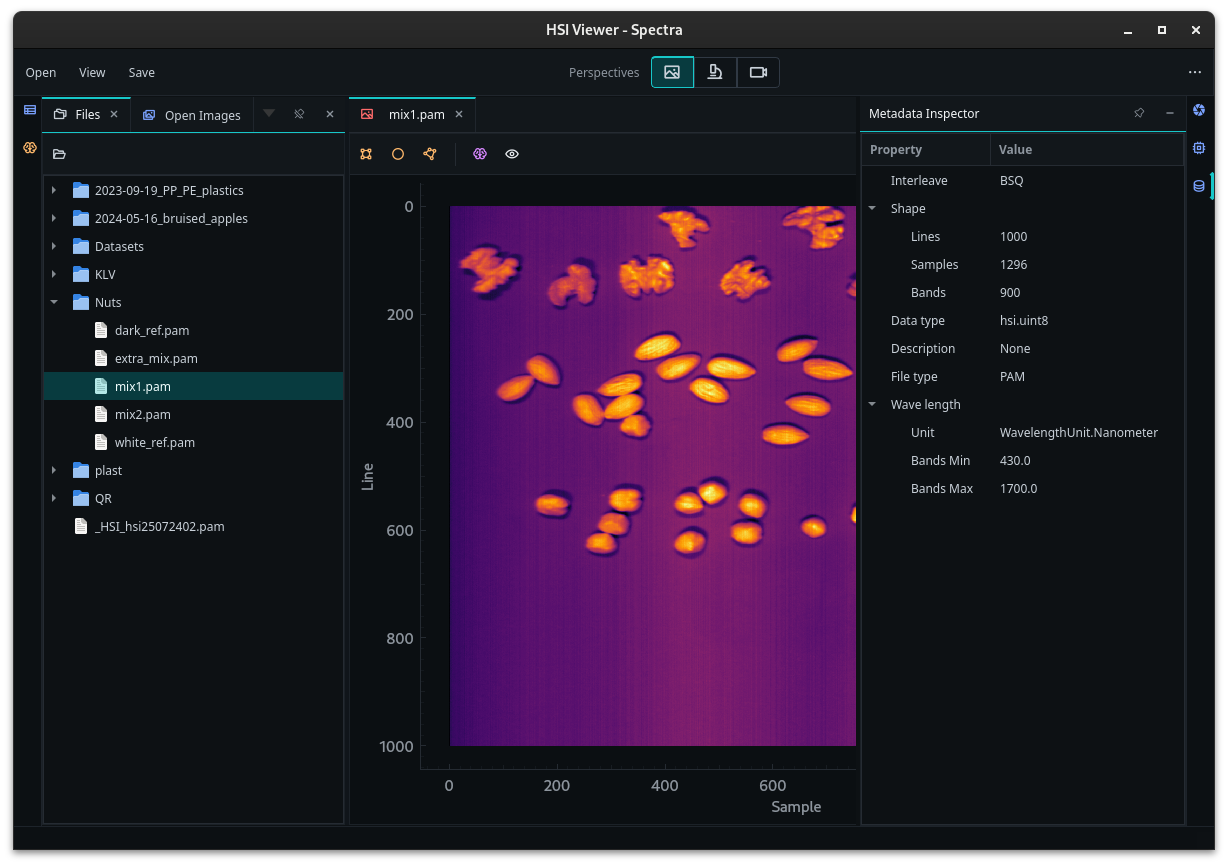Open the View menu
Viewport: 1228px width, 866px height.
[x=92, y=72]
